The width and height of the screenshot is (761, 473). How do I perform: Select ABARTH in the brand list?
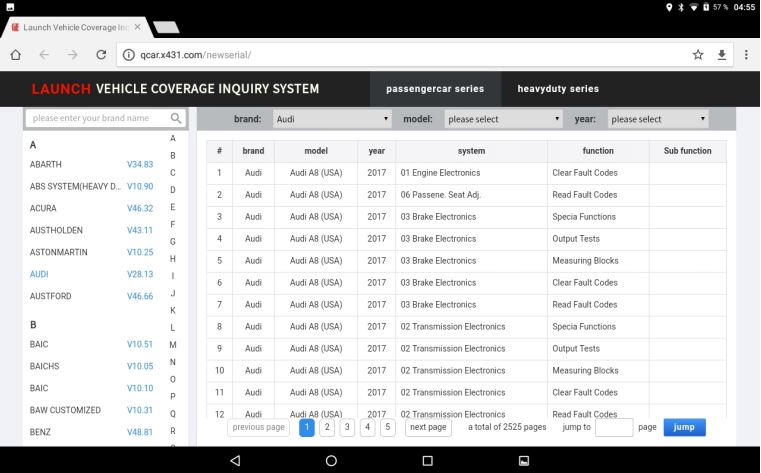[x=46, y=164]
